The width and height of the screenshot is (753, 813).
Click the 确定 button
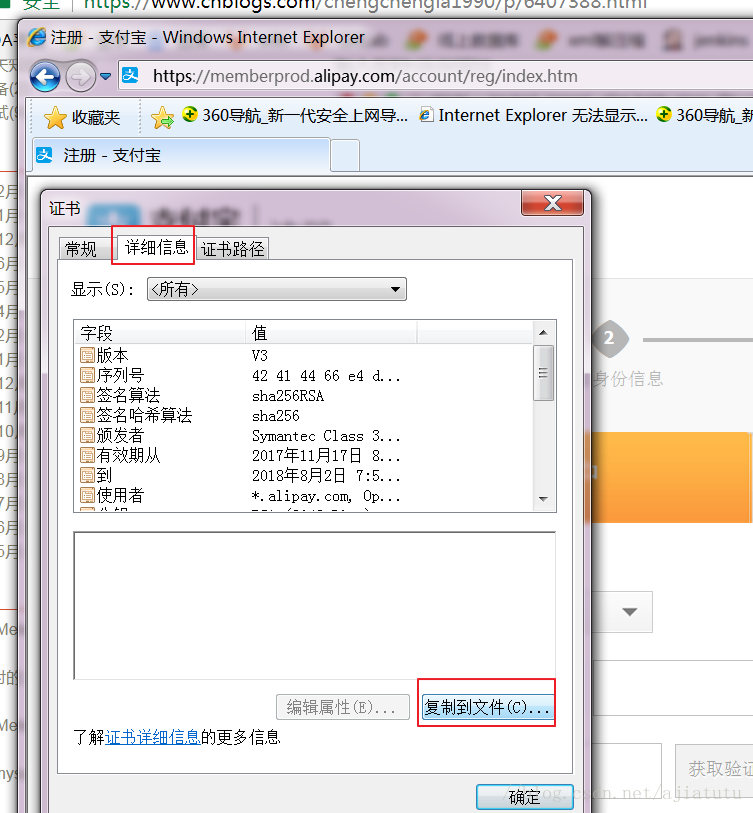(x=524, y=797)
